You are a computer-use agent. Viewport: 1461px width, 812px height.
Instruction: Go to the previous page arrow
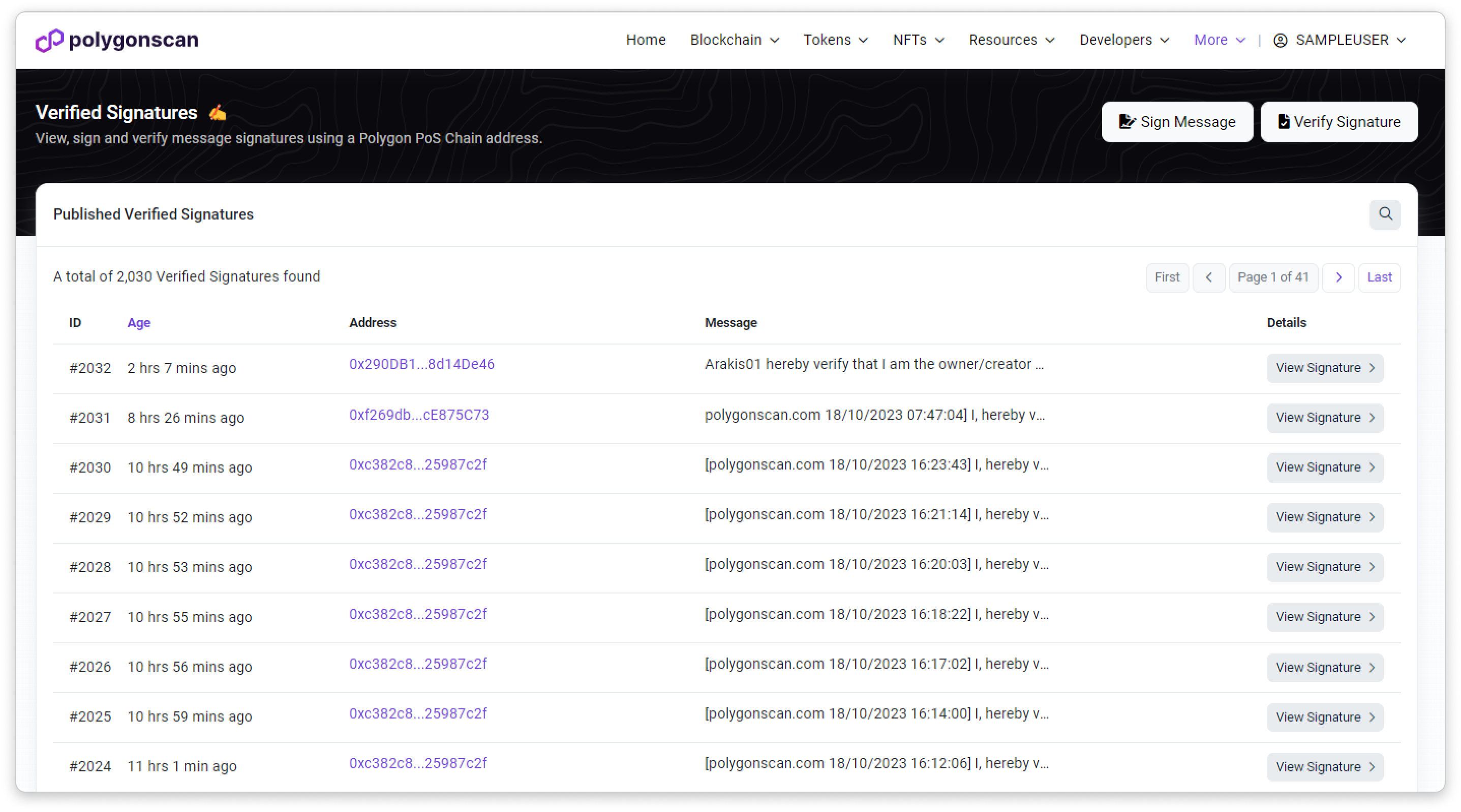point(1209,277)
